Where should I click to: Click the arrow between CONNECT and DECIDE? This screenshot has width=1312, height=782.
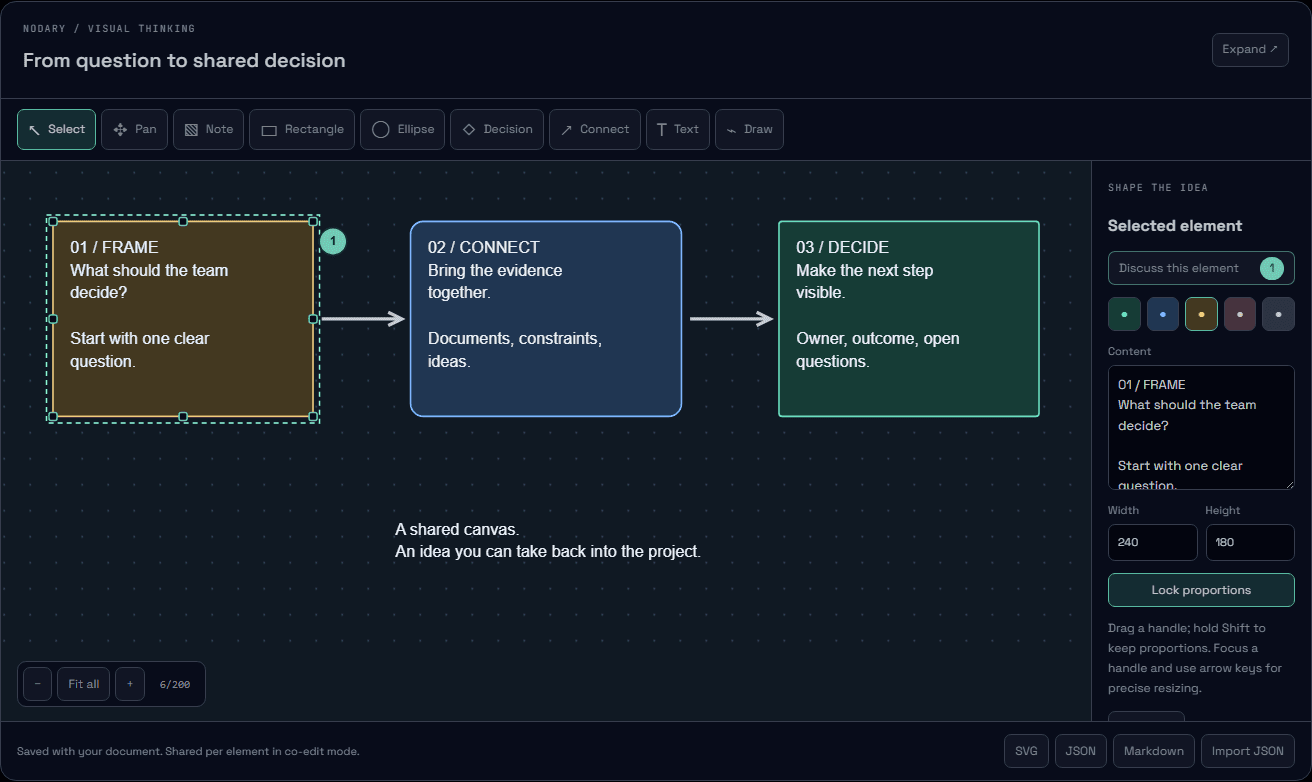coord(732,319)
